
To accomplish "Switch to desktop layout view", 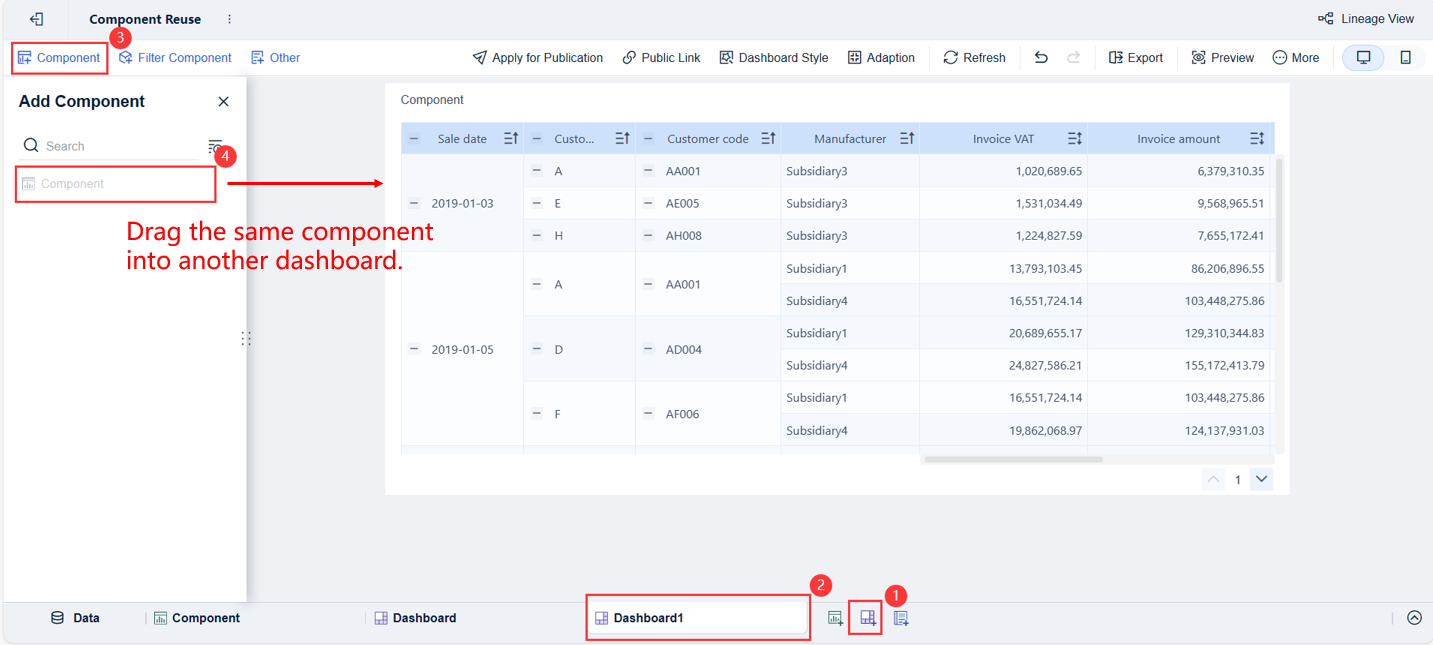I will tap(1363, 58).
